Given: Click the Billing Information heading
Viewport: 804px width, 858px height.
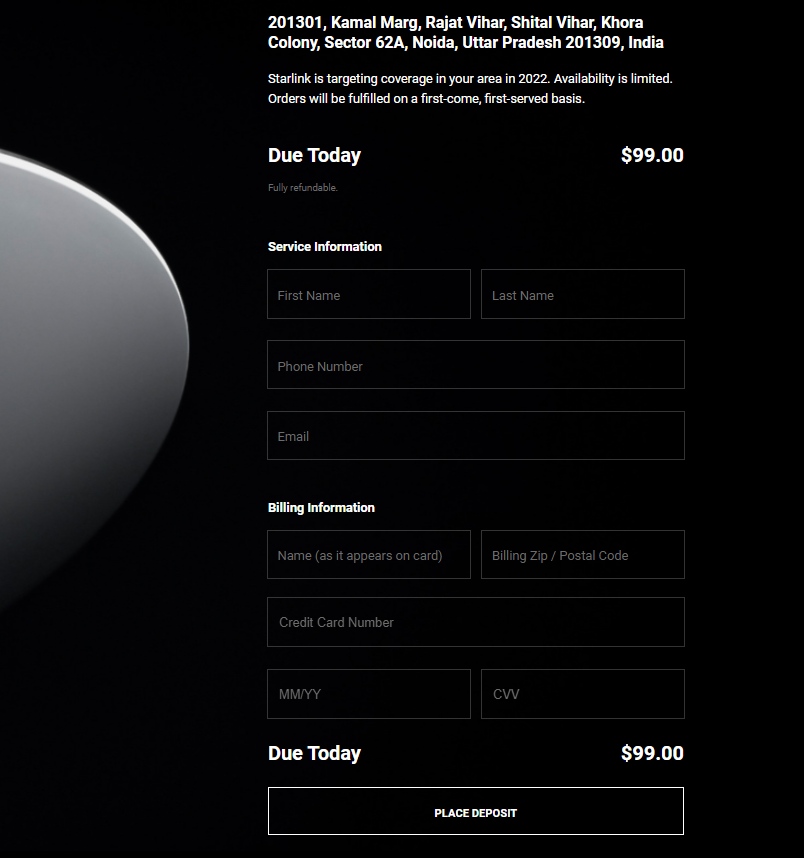Looking at the screenshot, I should 321,508.
